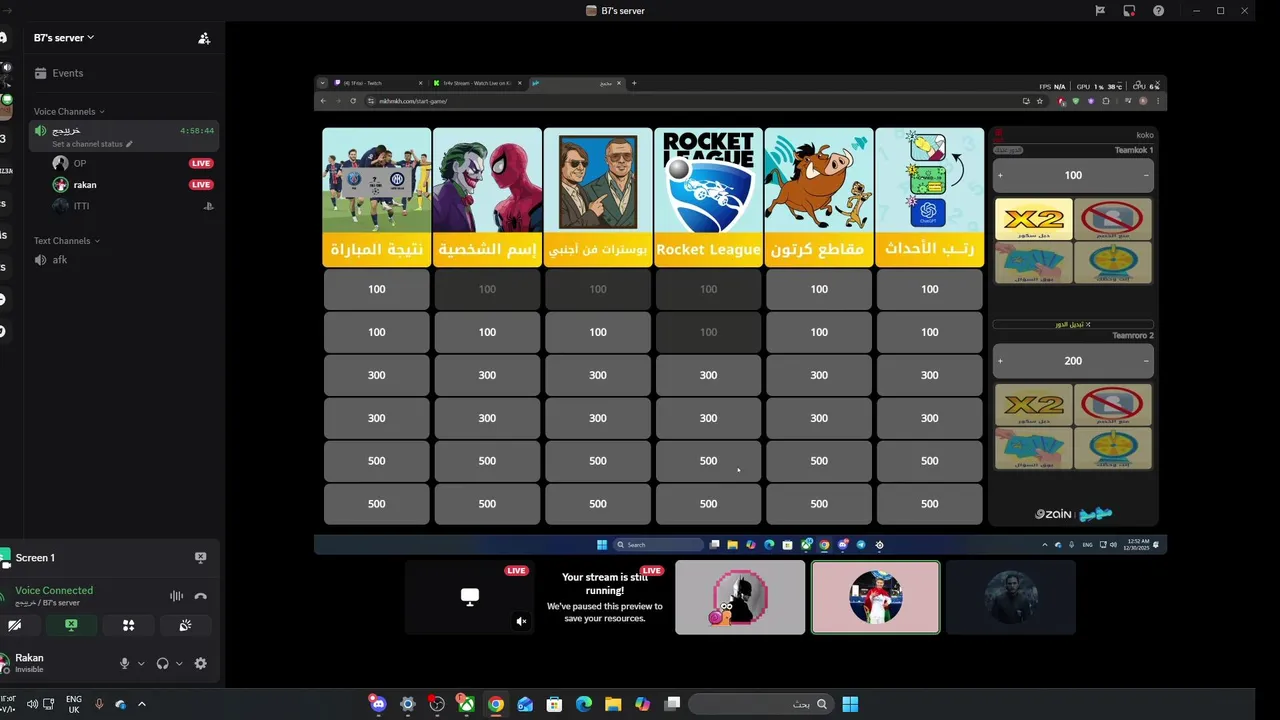Decrease Team 1 score with minus
Screen dimensions: 1280x720
point(1146,175)
